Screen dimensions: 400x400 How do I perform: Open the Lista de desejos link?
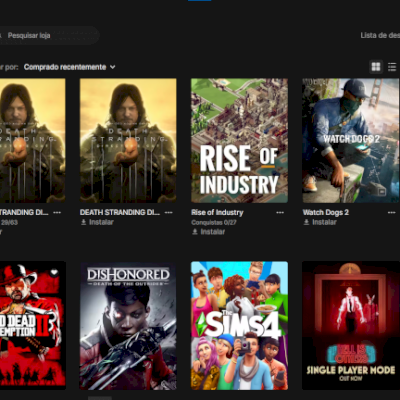pyautogui.click(x=380, y=35)
